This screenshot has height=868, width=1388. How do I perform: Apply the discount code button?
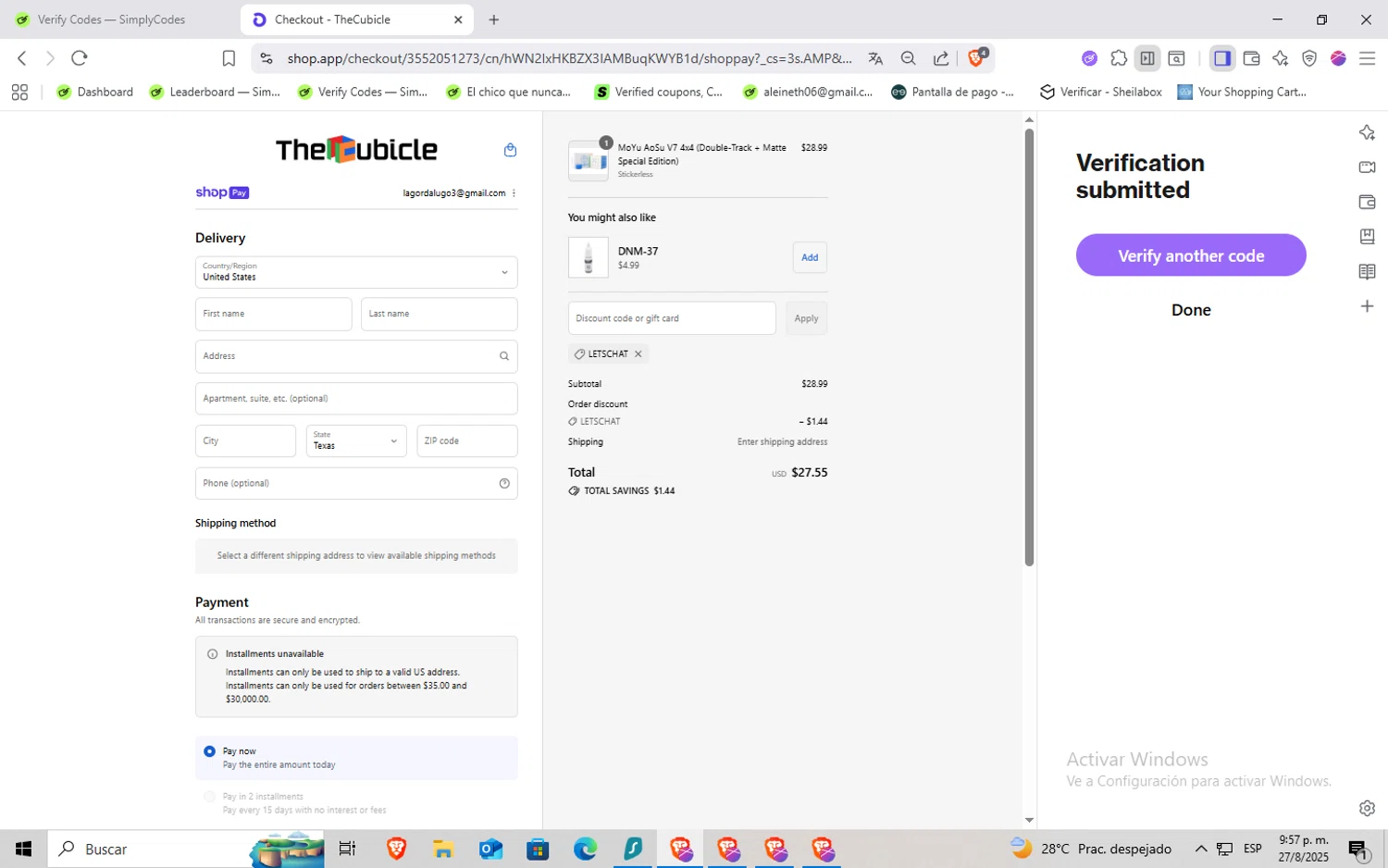(806, 318)
